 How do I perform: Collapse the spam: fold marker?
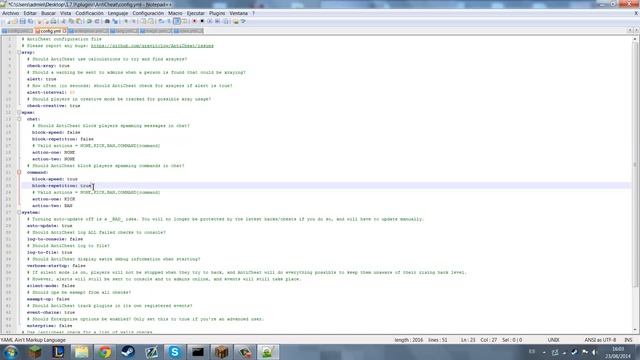pos(19,112)
